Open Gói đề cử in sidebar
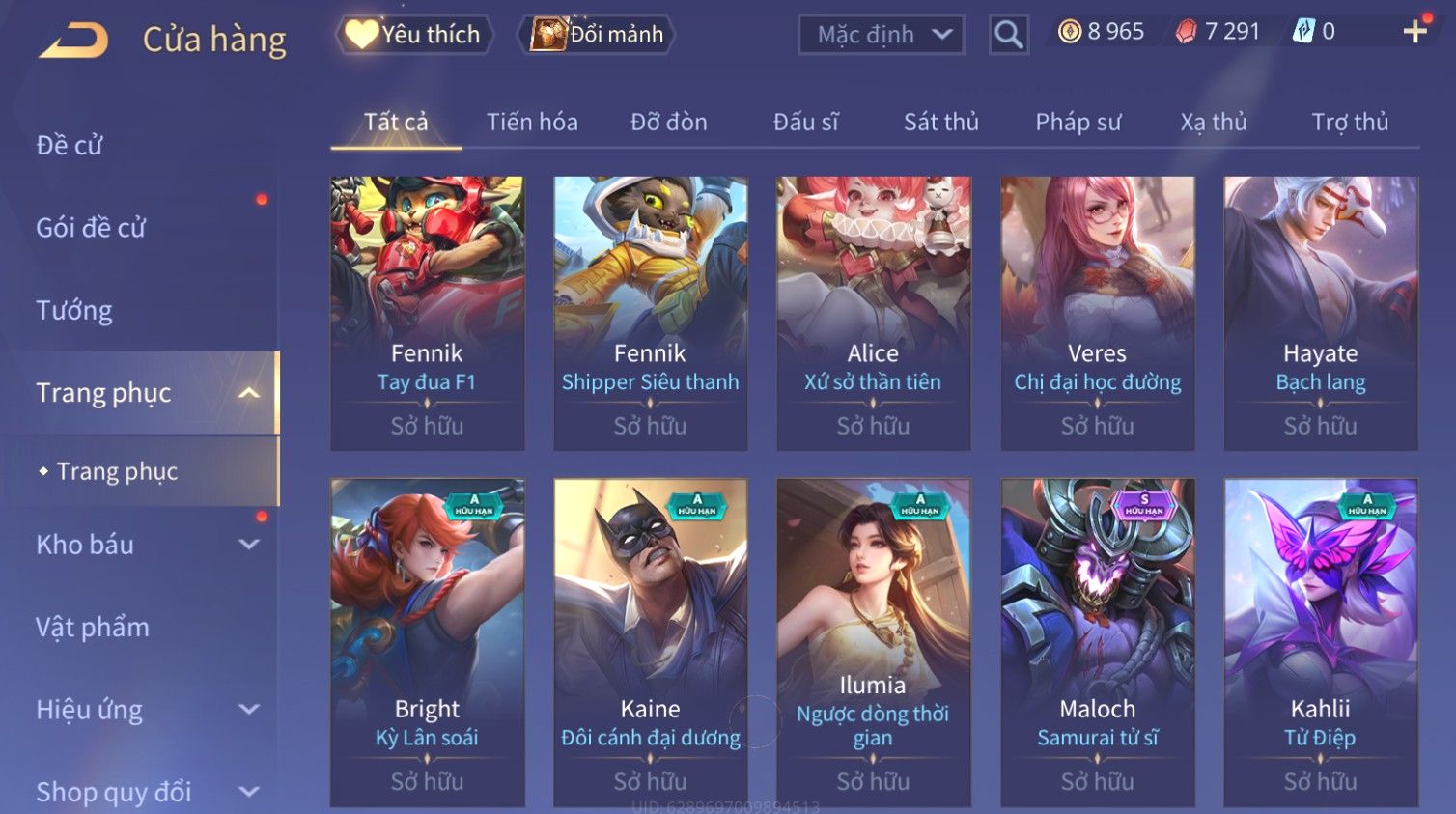Screen dimensions: 1456x814 pyautogui.click(x=91, y=228)
